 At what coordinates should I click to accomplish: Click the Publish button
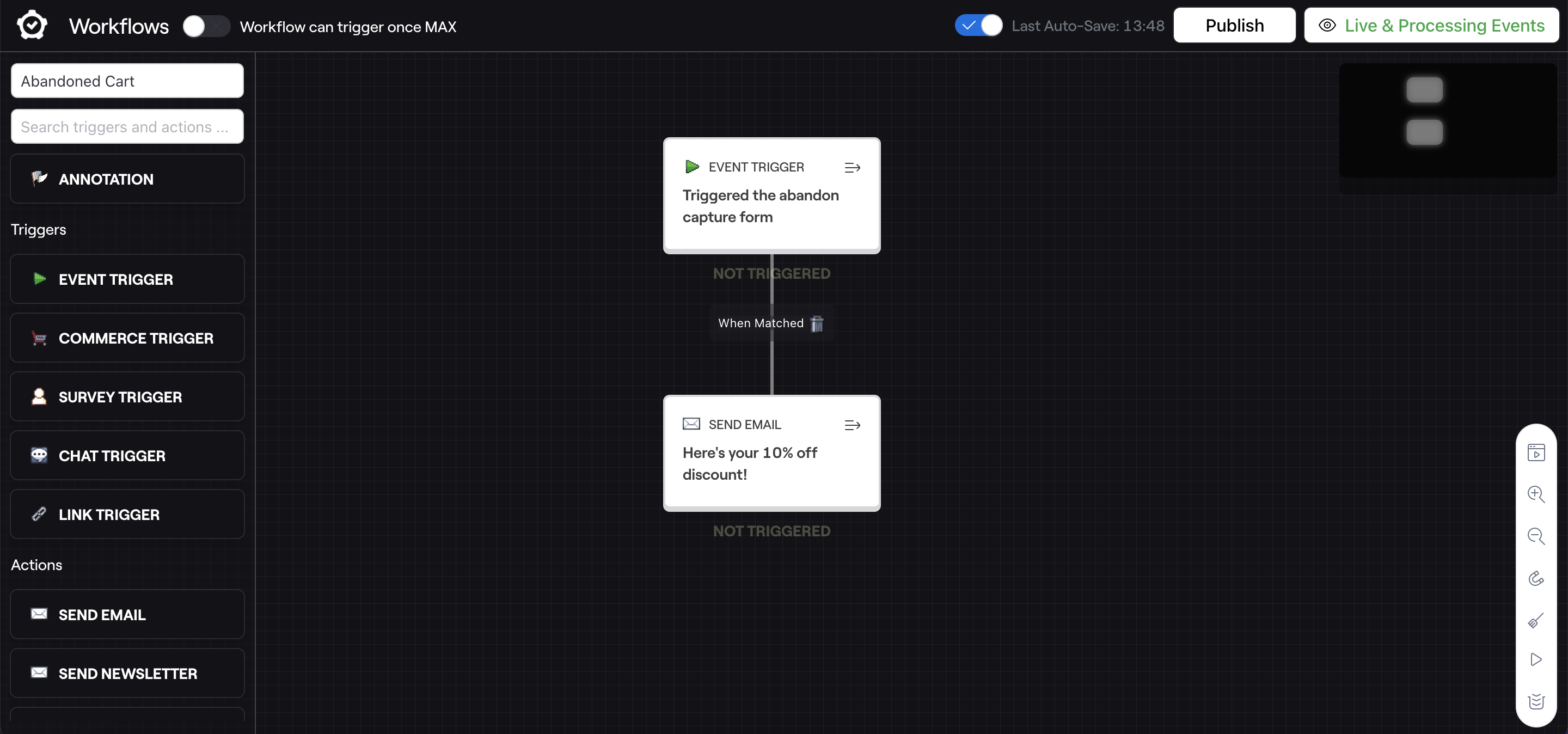(x=1234, y=26)
